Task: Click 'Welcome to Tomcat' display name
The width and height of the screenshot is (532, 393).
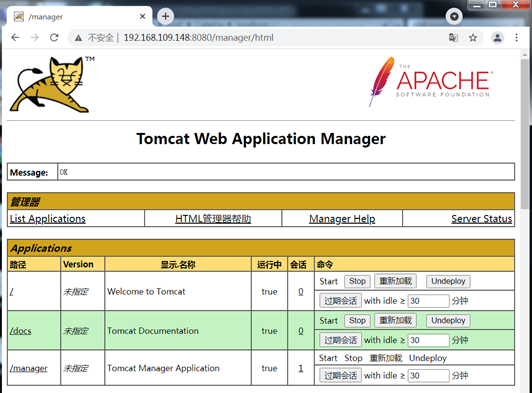Action: coord(146,292)
